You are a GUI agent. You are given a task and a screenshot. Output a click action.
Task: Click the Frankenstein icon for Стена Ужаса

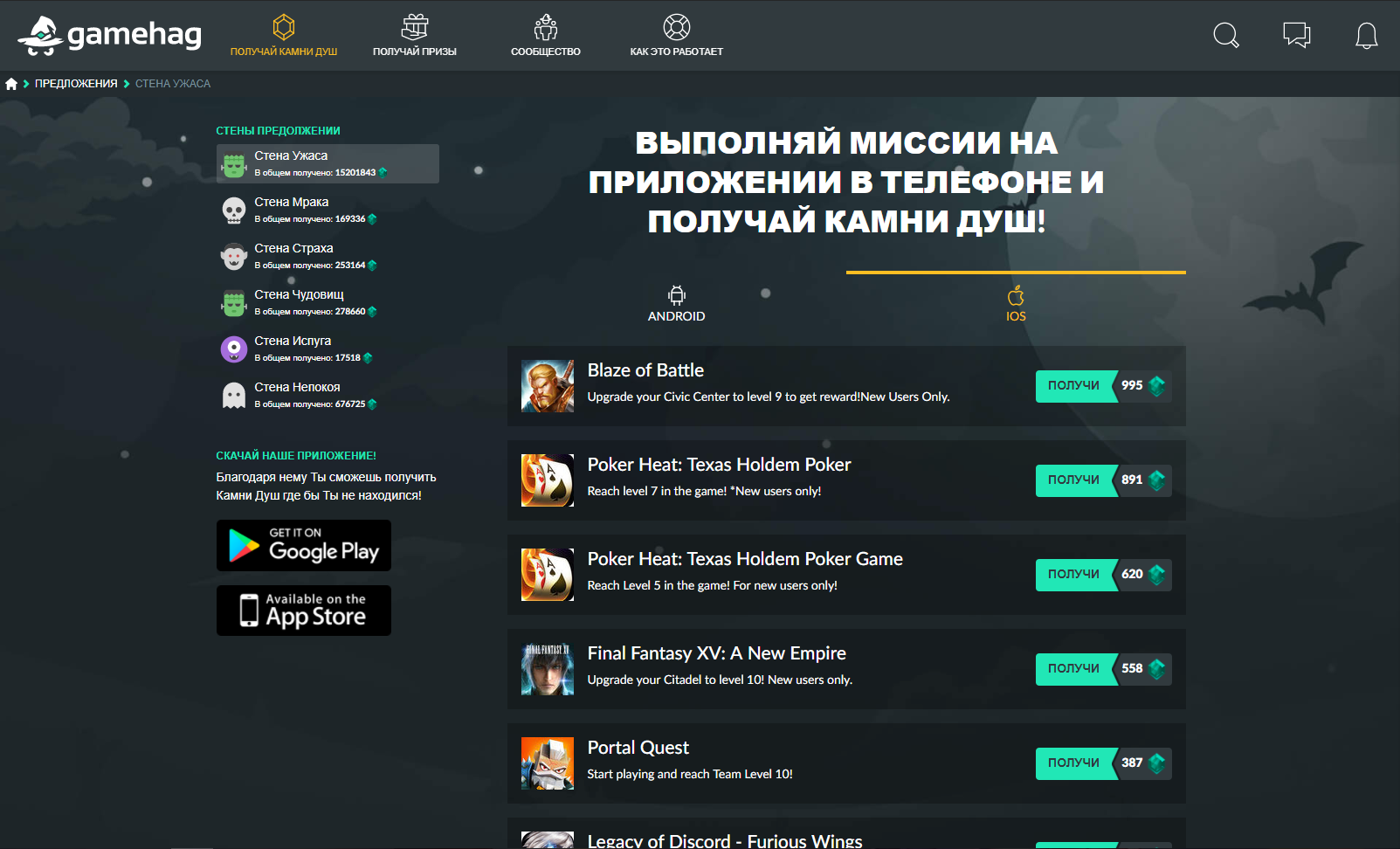(234, 164)
